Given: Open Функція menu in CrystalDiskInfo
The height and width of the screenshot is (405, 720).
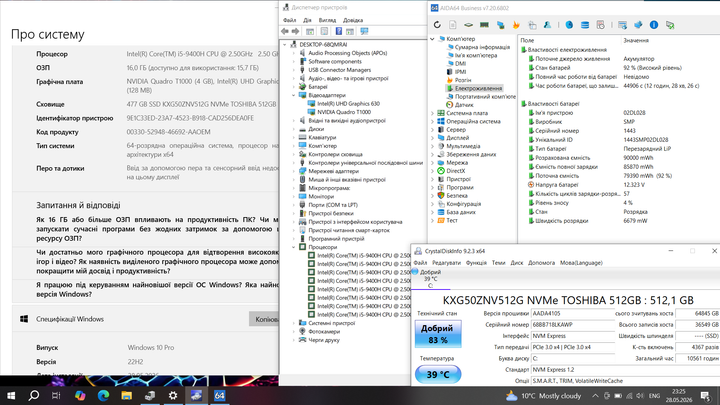Looking at the screenshot, I should [476, 263].
